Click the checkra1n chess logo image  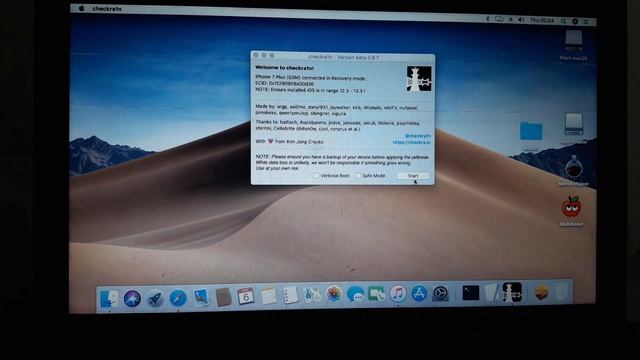pos(419,79)
